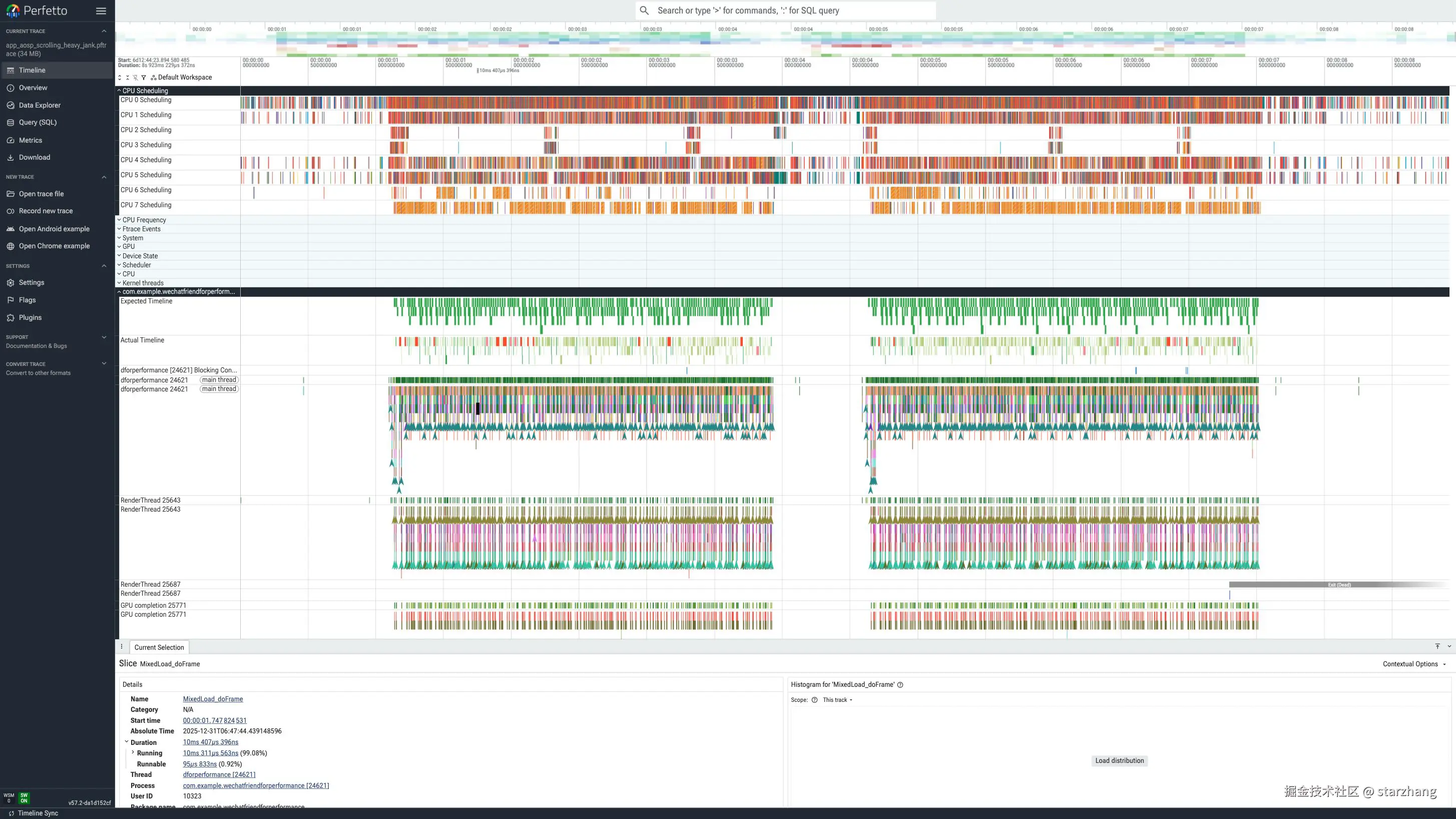Viewport: 1456px width, 819px height.
Task: Expand the GPU track group
Action: pyautogui.click(x=119, y=246)
